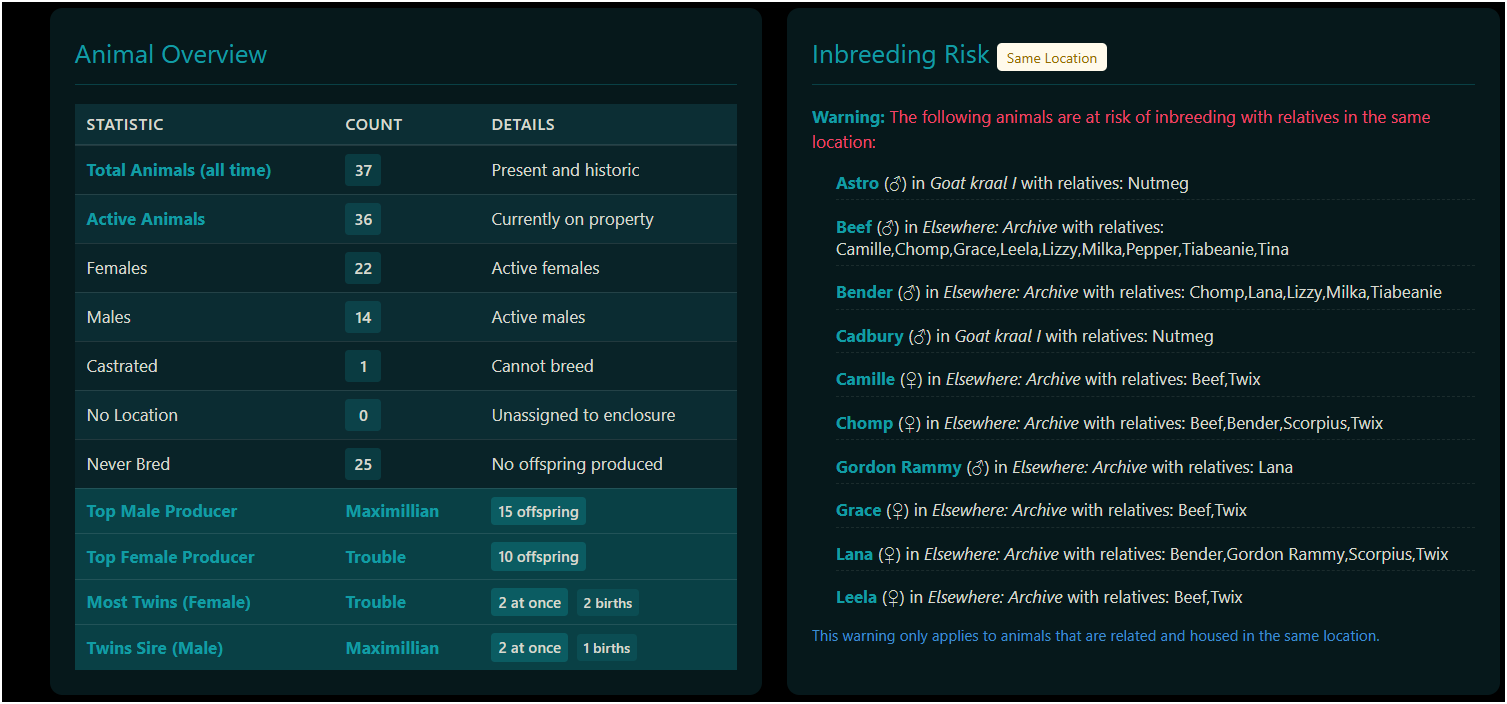Click the Total Animals (all time) statistic

tap(178, 171)
